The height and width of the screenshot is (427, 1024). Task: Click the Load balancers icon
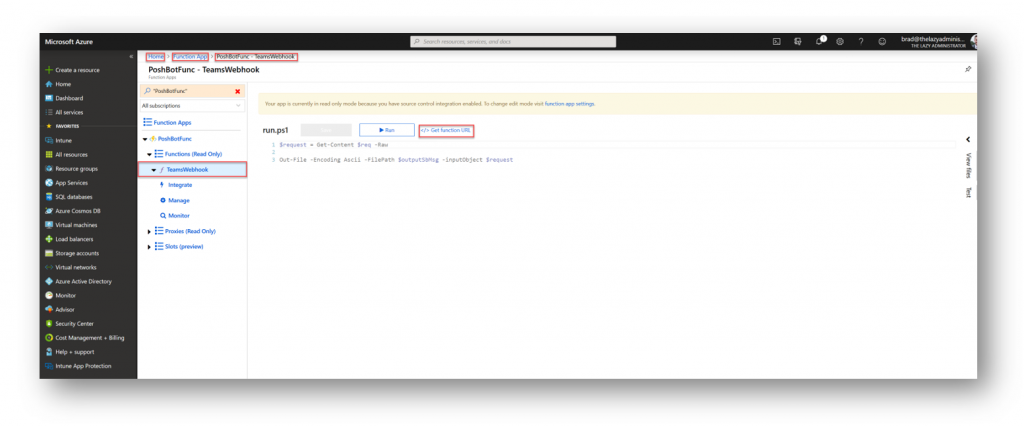coord(48,239)
